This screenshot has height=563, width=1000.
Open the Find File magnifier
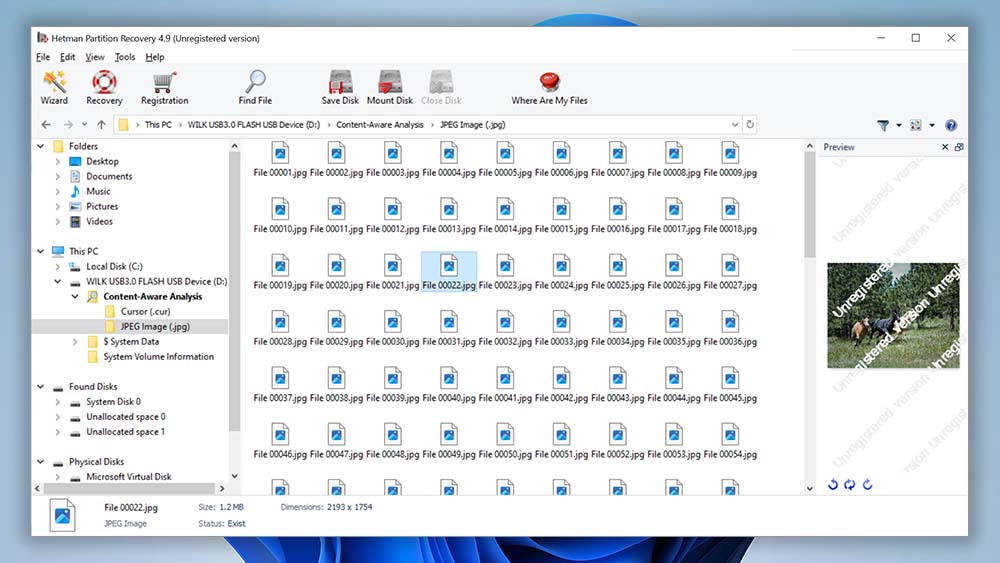tap(255, 88)
